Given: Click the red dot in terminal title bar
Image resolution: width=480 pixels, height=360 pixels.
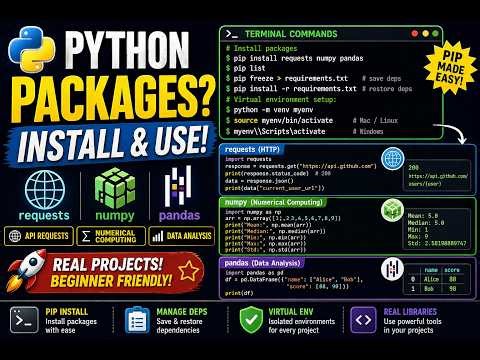Looking at the screenshot, I should click(415, 33).
